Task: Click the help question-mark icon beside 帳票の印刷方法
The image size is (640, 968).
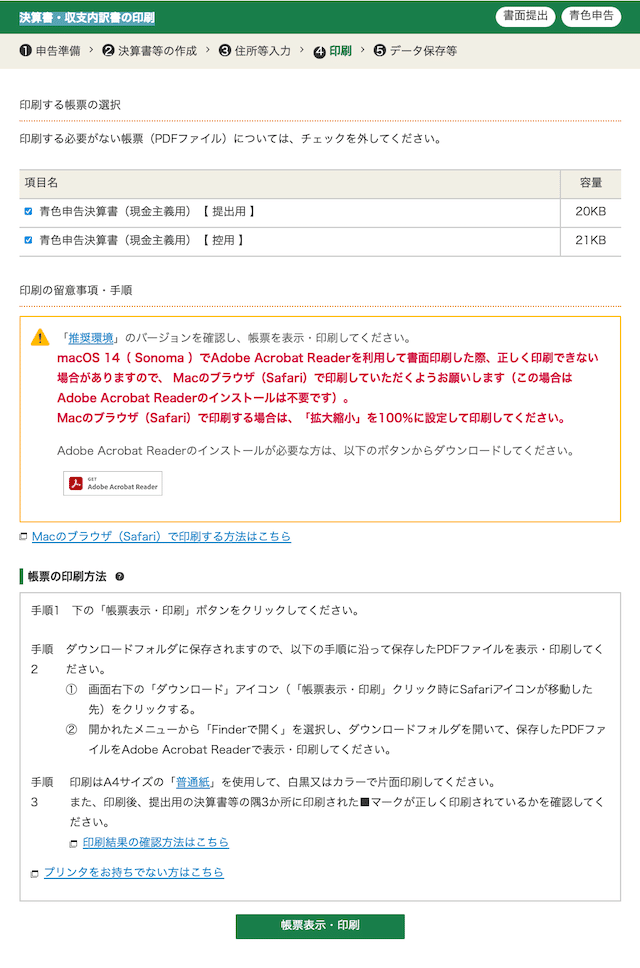Action: pos(120,577)
